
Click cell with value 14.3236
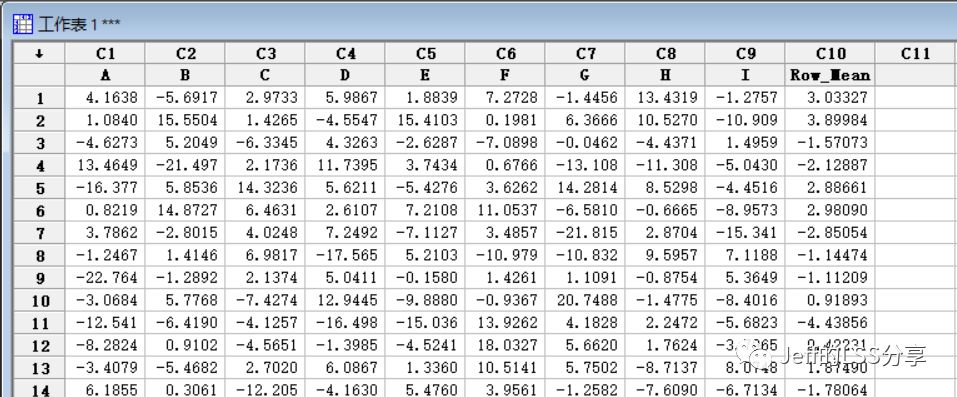tap(265, 188)
